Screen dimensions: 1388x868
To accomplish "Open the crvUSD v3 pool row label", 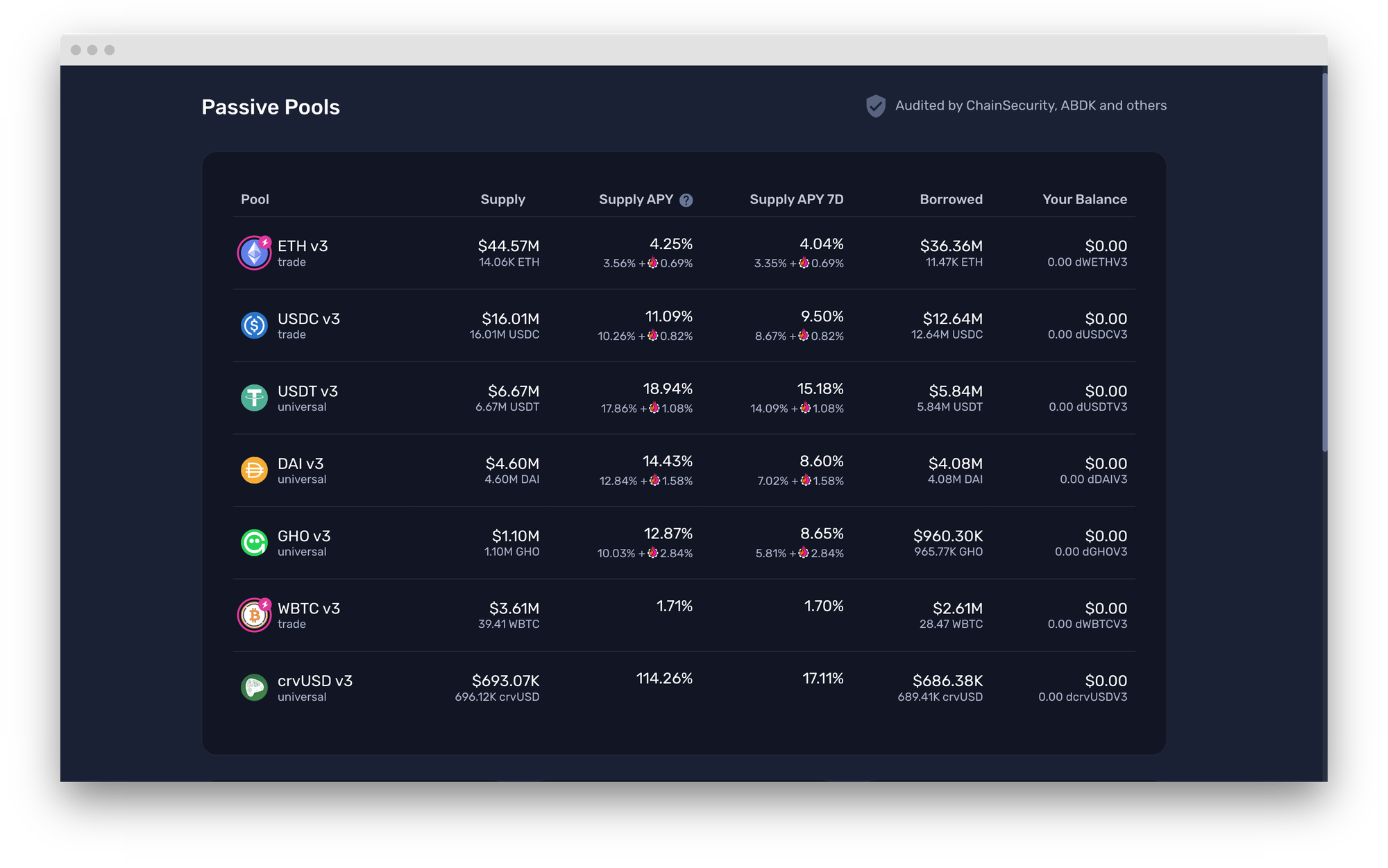I will click(x=314, y=681).
